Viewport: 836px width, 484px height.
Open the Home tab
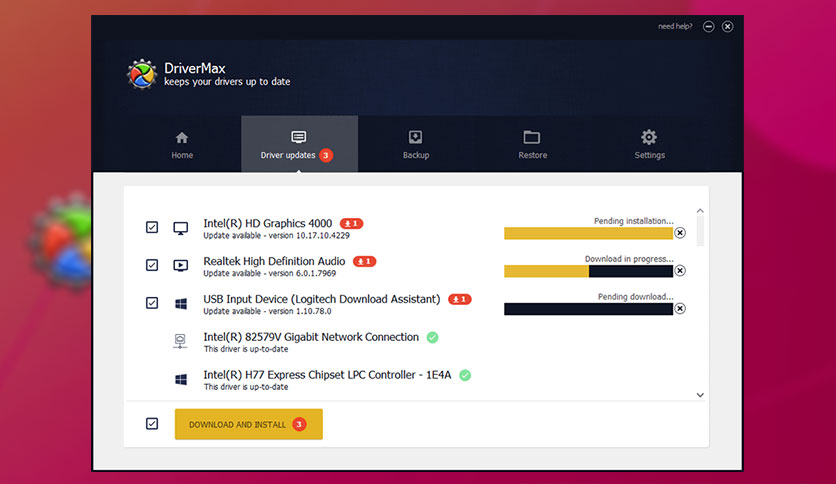[182, 144]
